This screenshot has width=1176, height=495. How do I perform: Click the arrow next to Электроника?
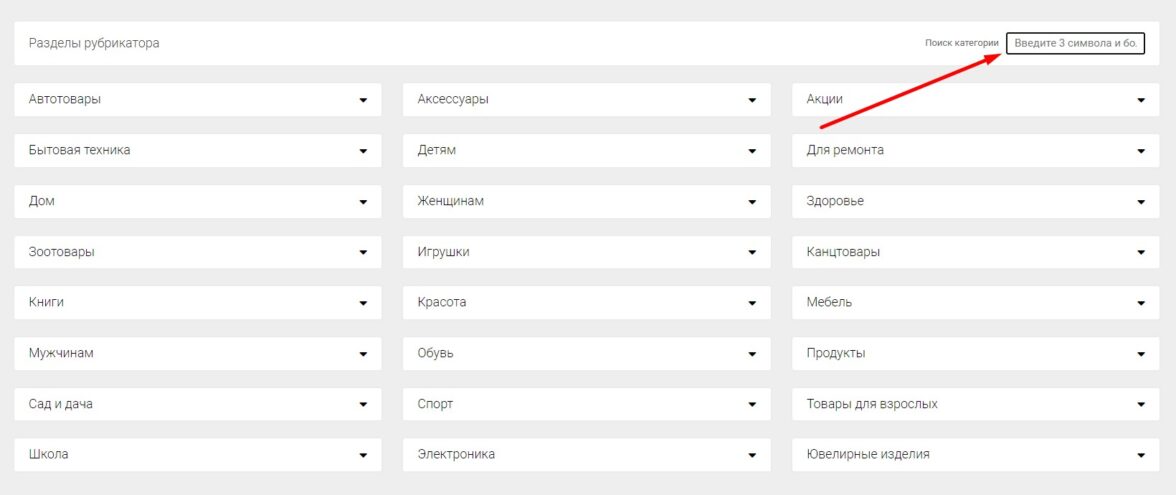[x=752, y=455]
